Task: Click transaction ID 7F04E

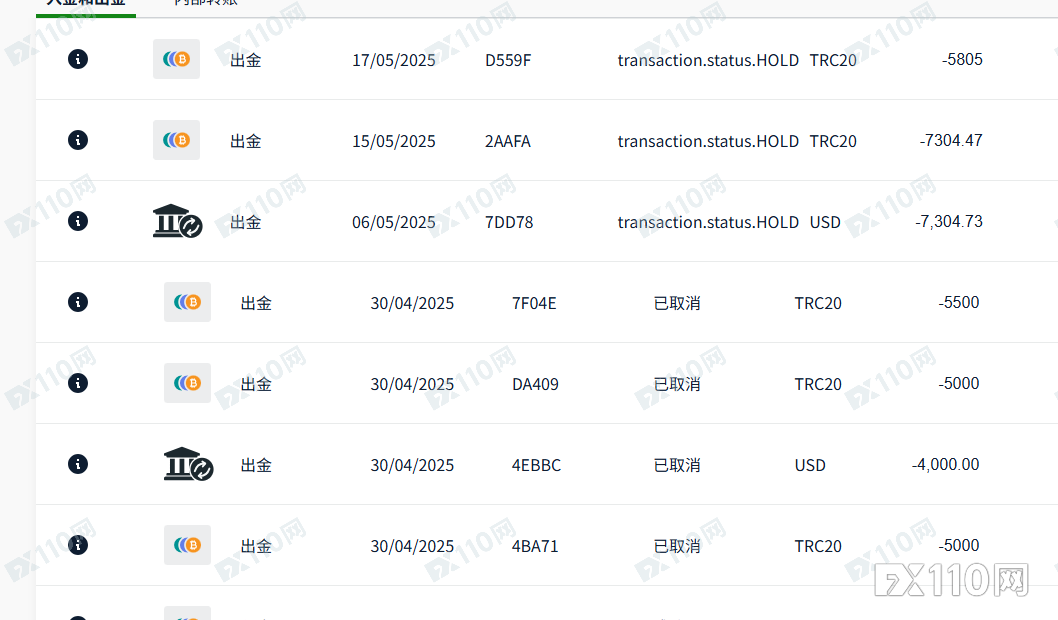Action: coord(534,304)
